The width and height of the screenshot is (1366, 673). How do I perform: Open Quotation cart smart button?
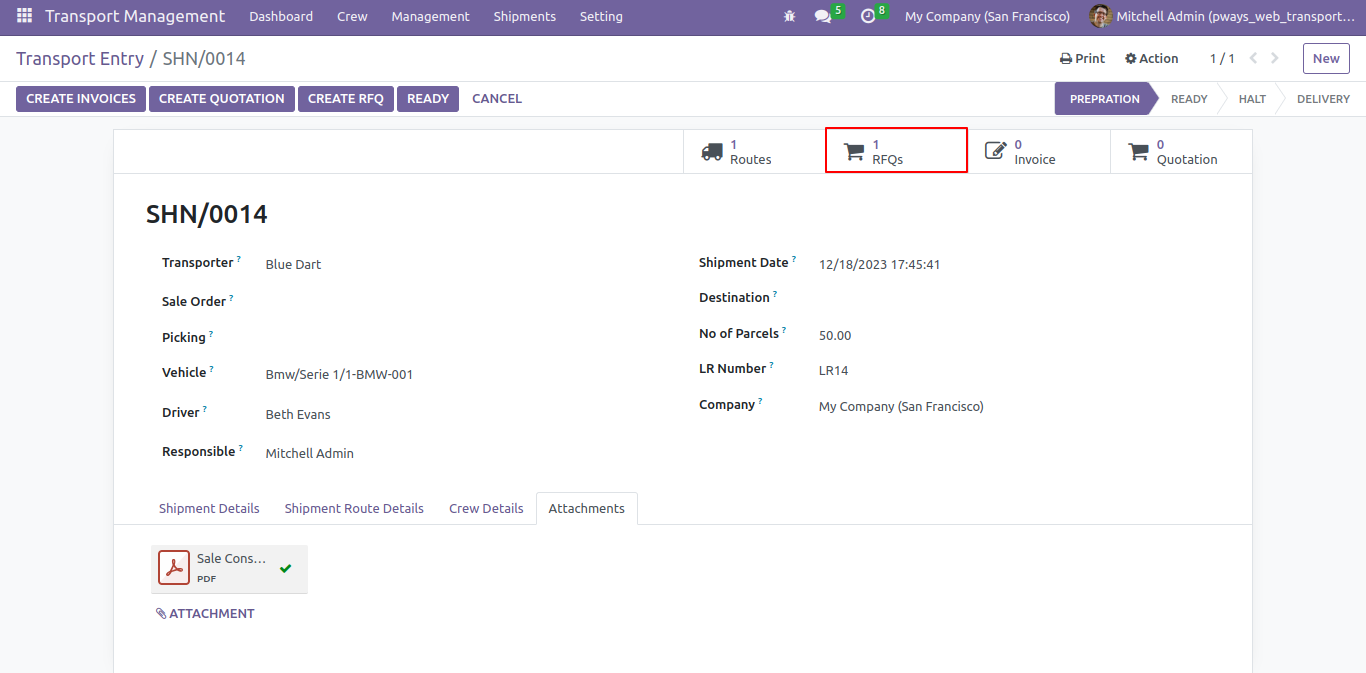[x=1181, y=151]
